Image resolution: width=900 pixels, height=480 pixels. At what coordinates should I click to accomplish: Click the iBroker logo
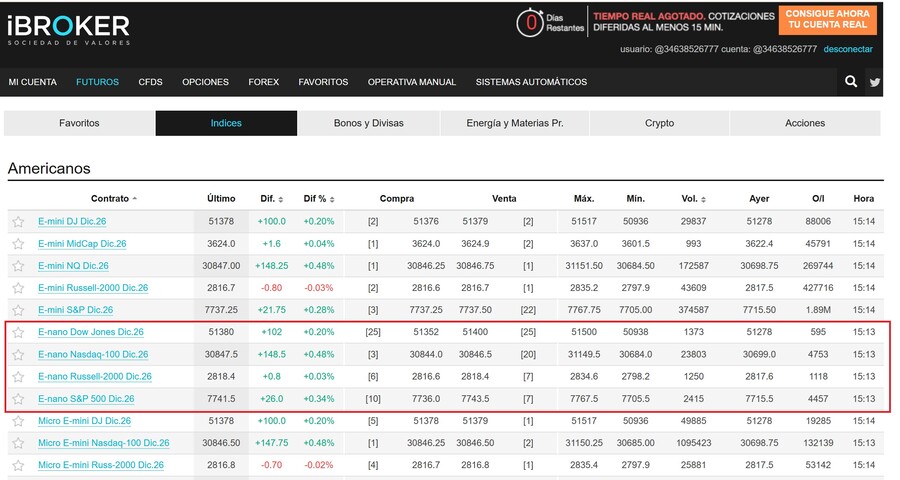point(68,30)
